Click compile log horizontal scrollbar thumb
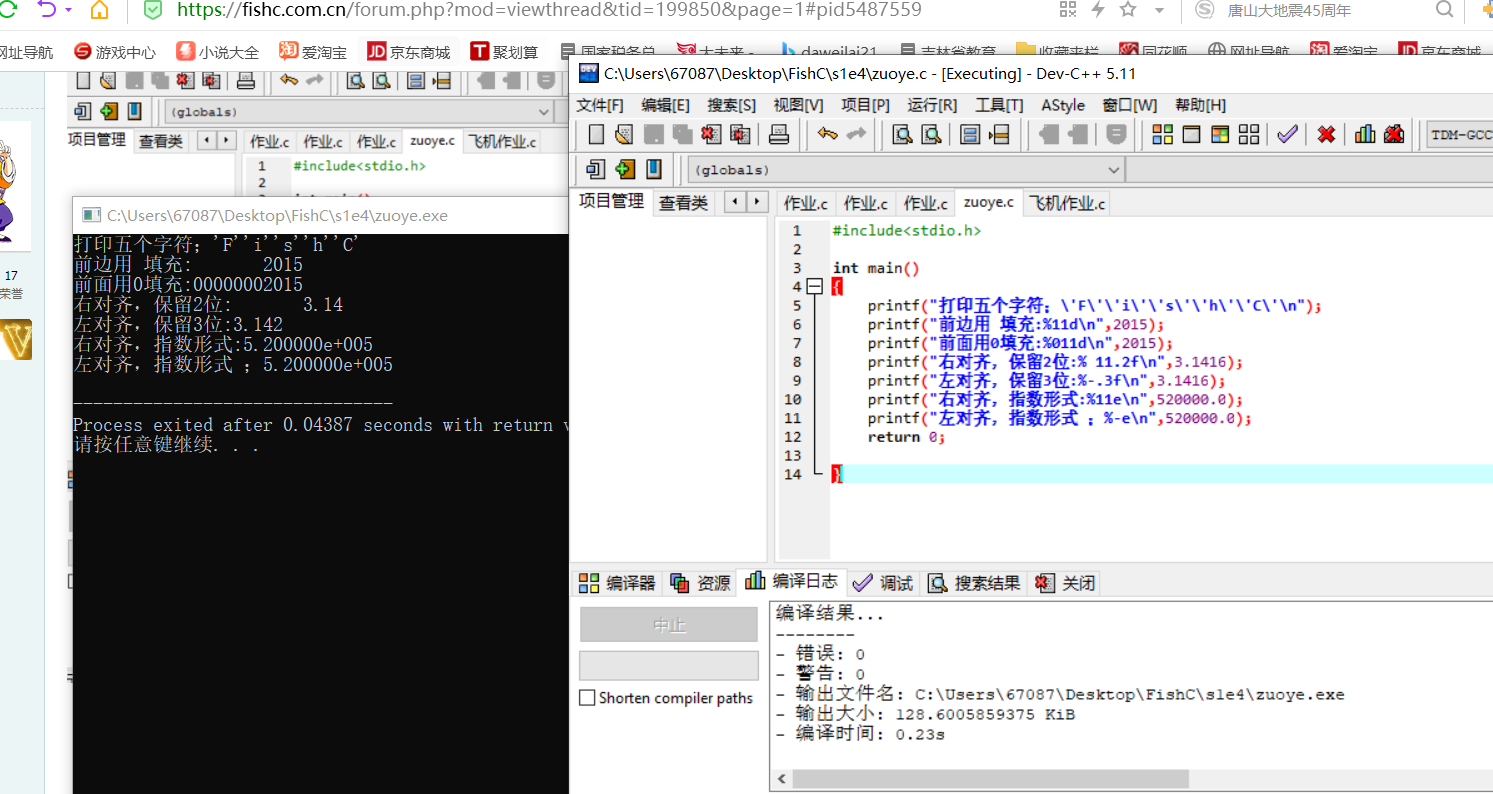1493x794 pixels. 990,779
